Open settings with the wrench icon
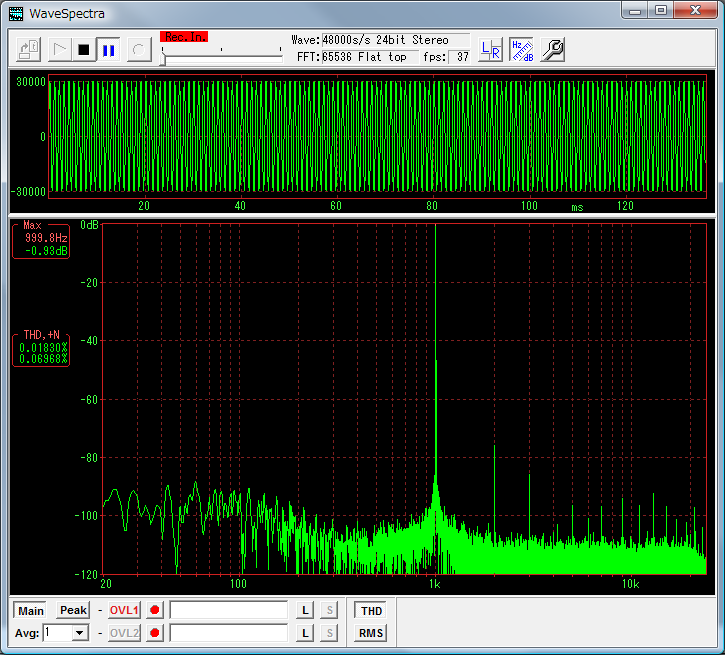 (x=553, y=50)
